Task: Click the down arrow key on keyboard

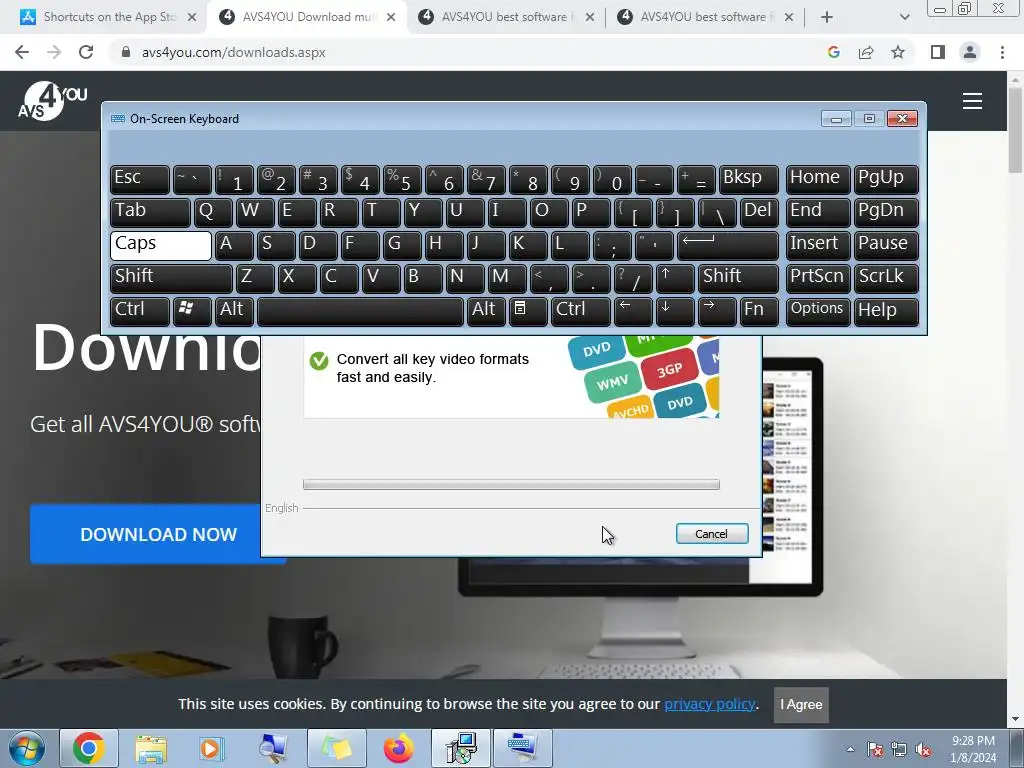Action: click(675, 311)
